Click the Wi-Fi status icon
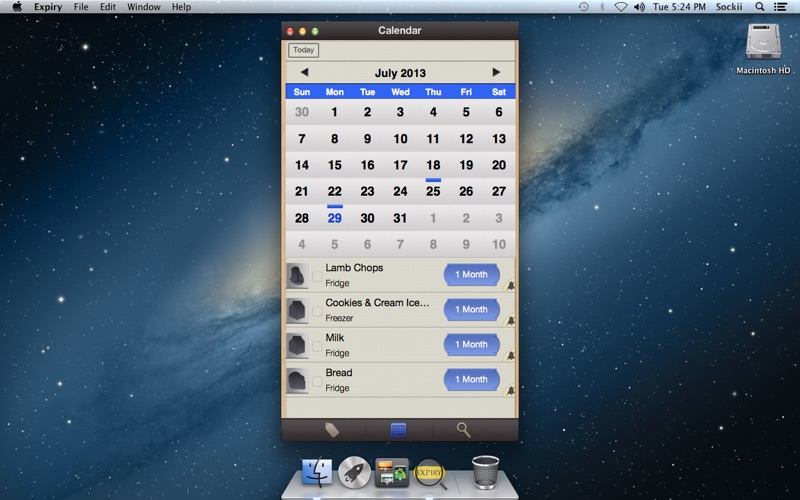 click(620, 7)
